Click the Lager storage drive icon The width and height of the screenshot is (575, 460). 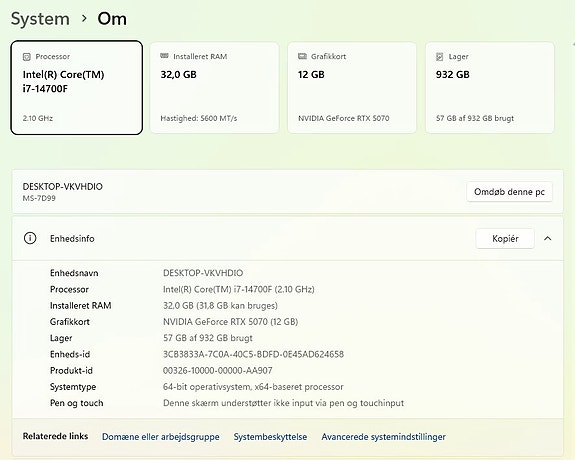(439, 56)
